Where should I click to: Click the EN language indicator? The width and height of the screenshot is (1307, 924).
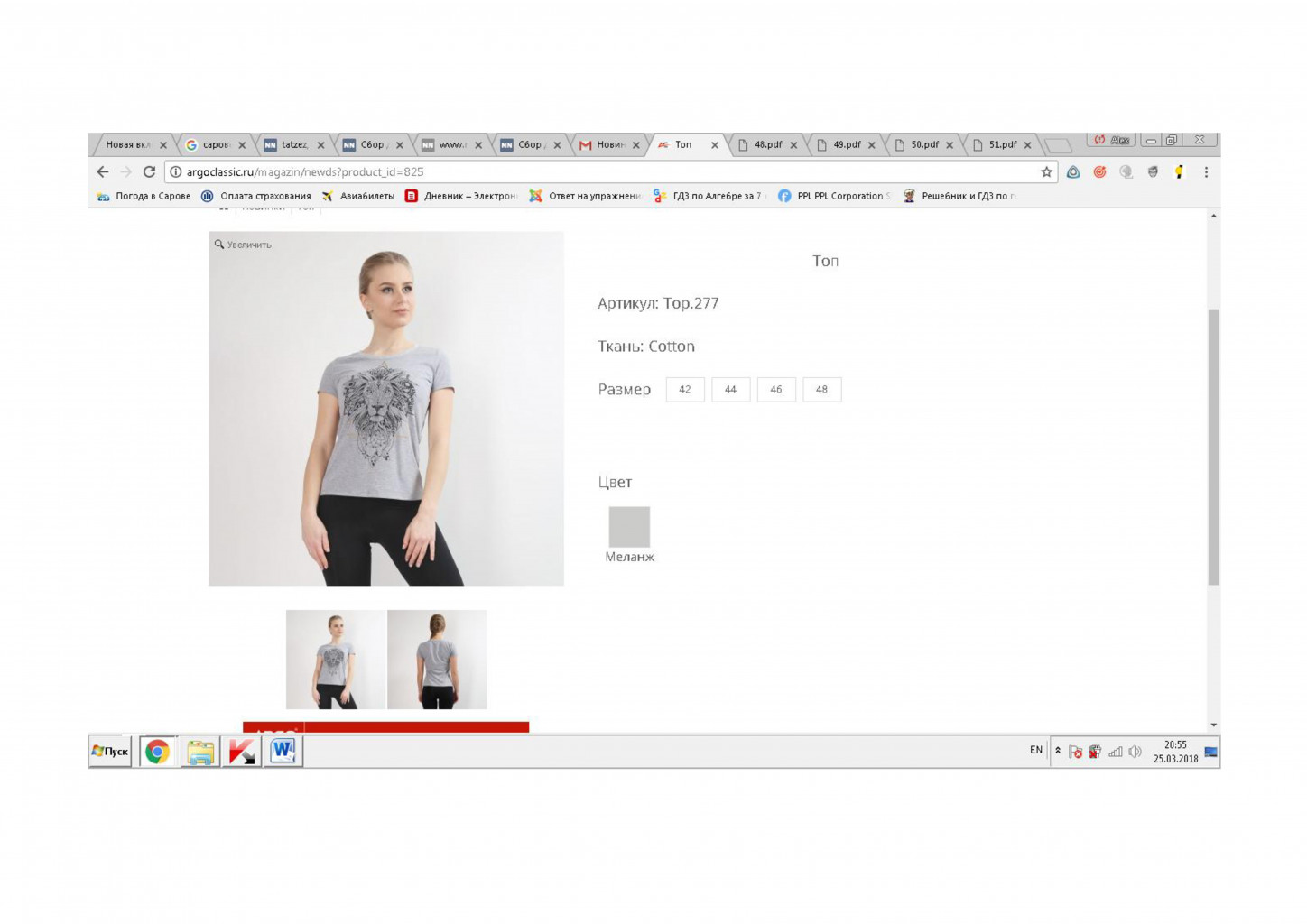click(1036, 750)
